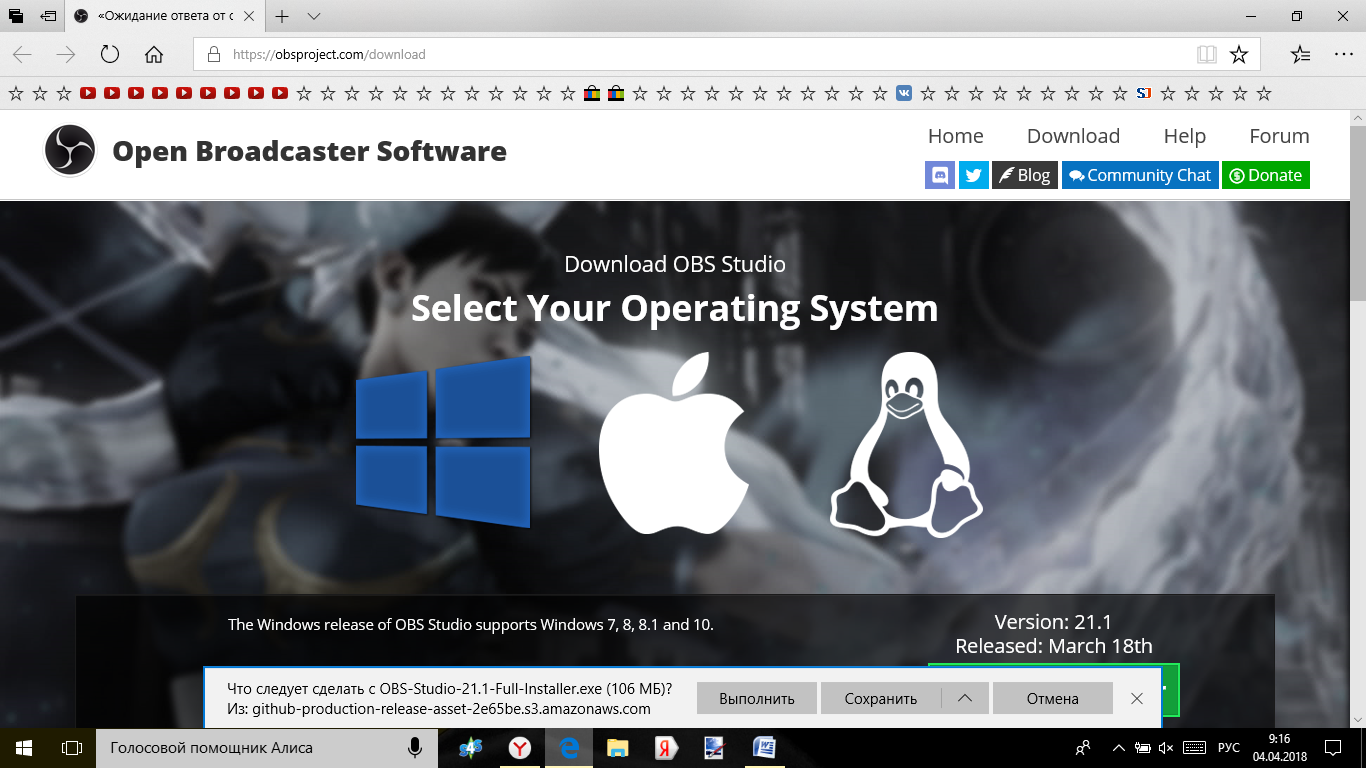The image size is (1366, 768).
Task: Go to browser home page icon
Action: point(154,55)
